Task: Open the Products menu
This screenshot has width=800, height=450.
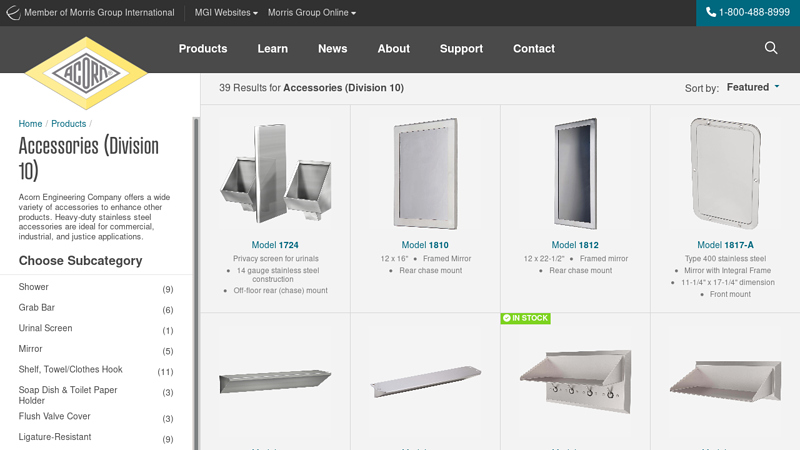Action: click(x=203, y=48)
